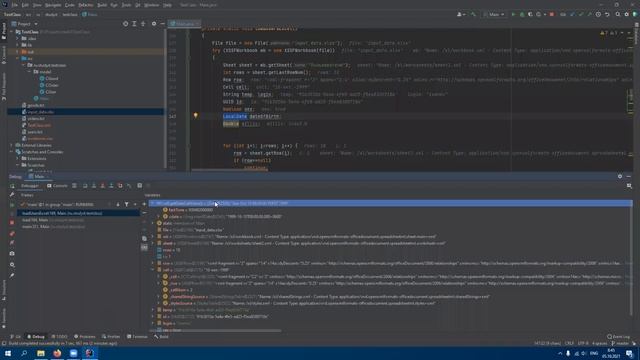Screen dimensions: 640x360
Task: Click Collapse All icon in the Project panel header
Action: point(143,24)
